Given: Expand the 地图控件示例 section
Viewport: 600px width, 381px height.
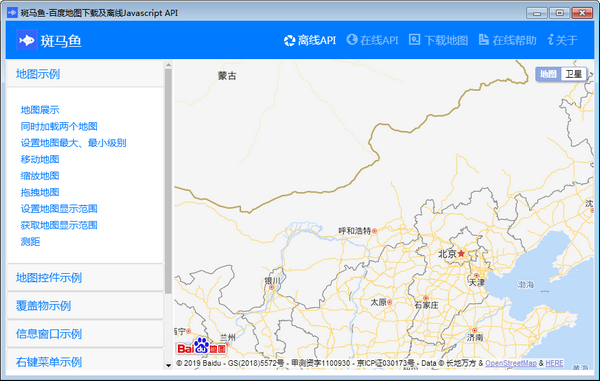Looking at the screenshot, I should (x=85, y=278).
